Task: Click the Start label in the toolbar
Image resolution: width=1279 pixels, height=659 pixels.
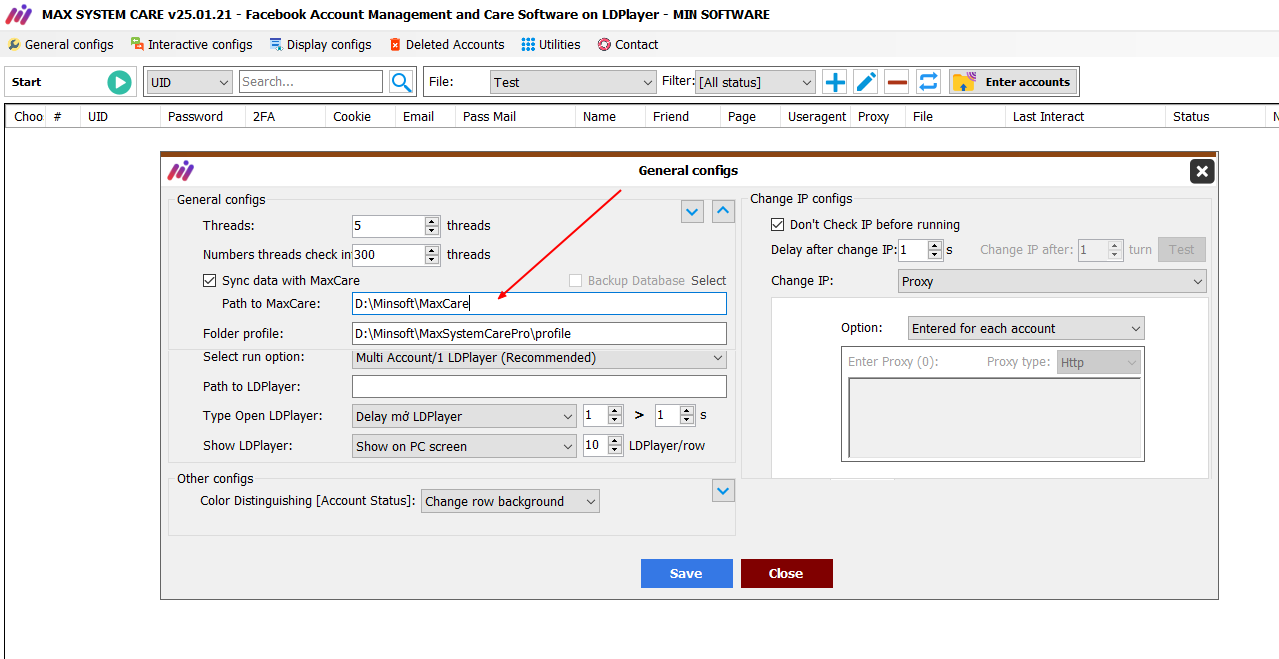Action: (27, 82)
